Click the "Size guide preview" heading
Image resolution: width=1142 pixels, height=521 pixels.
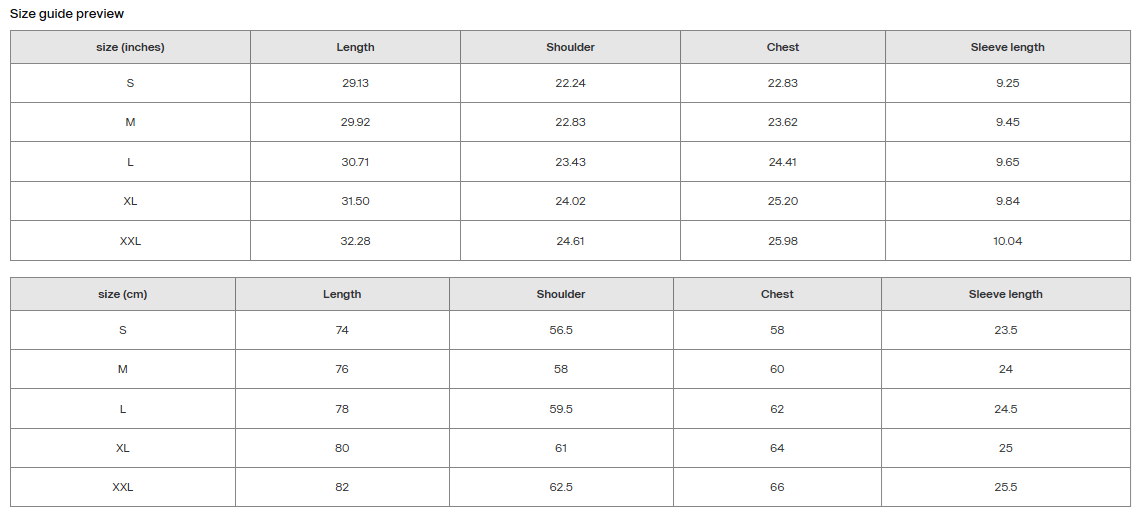[x=67, y=14]
